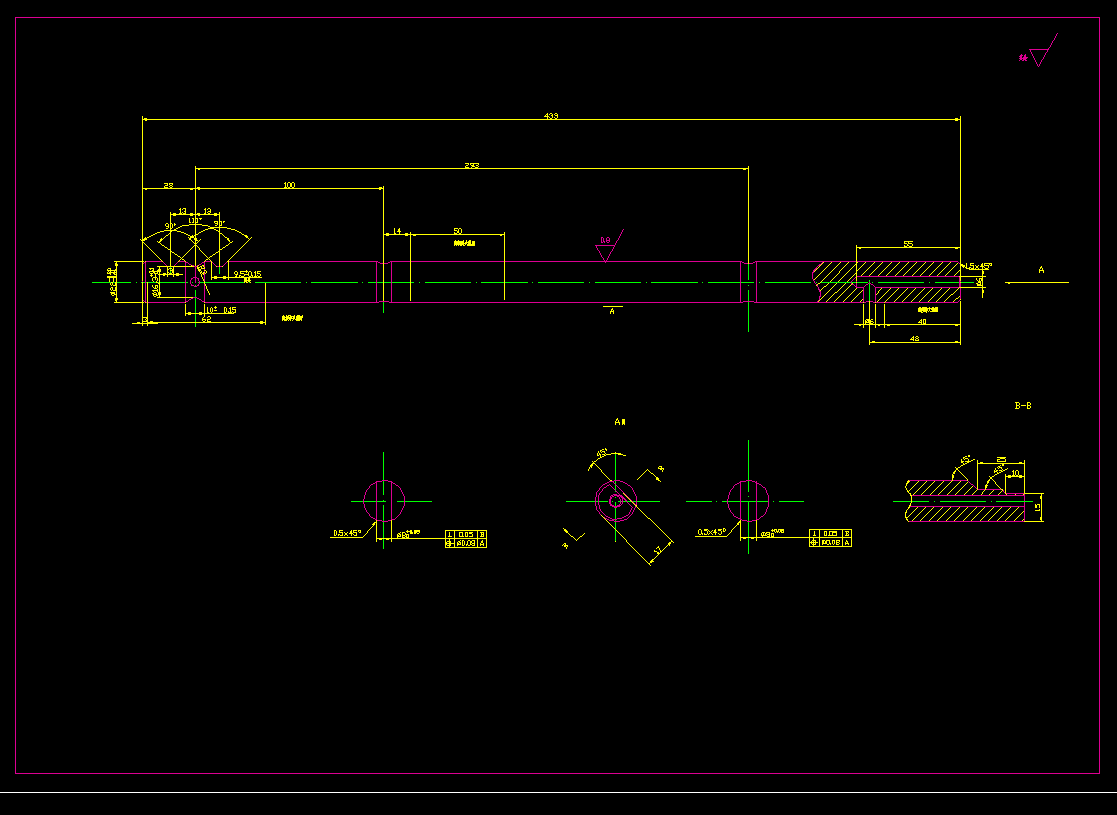Screen dimensions: 1117x815
Task: Select the 15 dimension in section B-B
Action: (1037, 507)
